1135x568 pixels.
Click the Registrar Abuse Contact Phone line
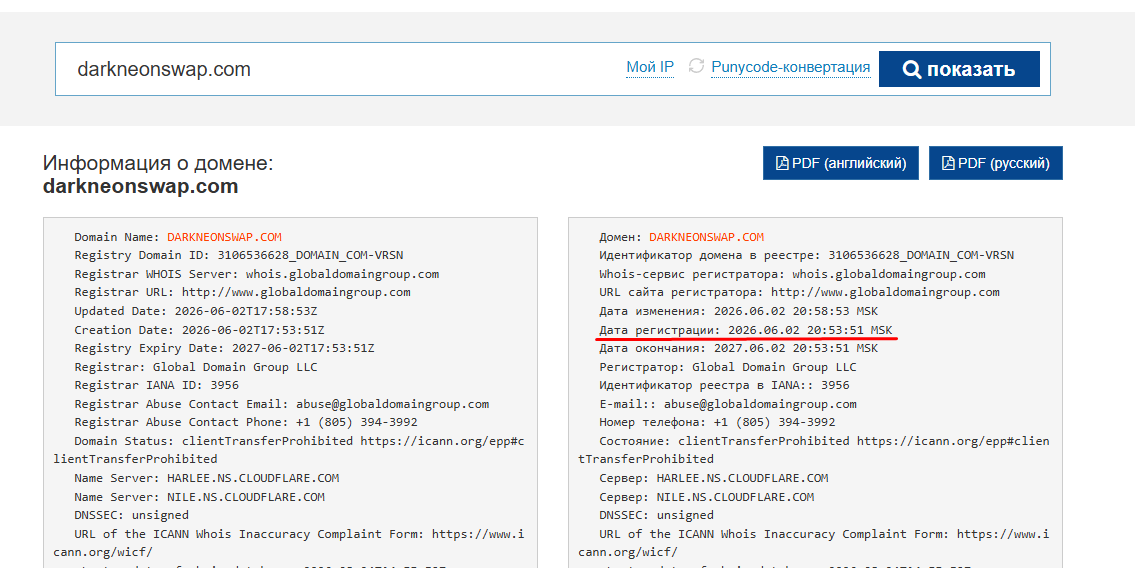click(246, 422)
